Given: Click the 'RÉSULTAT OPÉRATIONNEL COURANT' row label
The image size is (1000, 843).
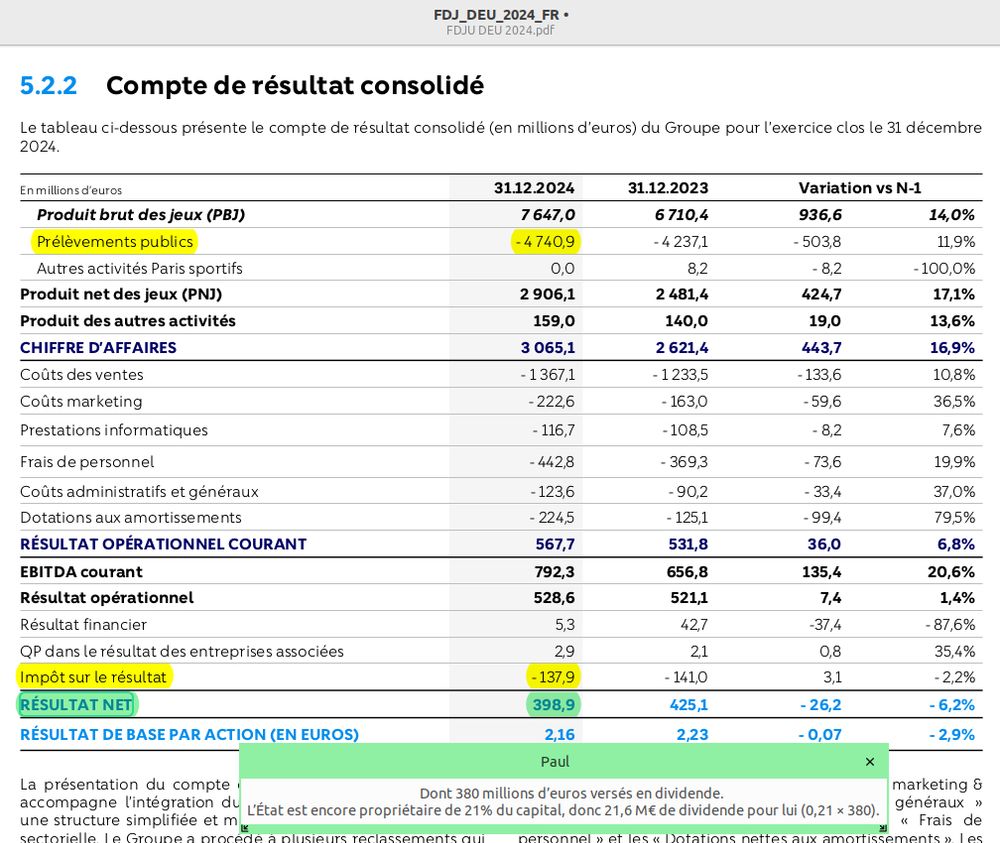Looking at the screenshot, I should click(x=163, y=544).
